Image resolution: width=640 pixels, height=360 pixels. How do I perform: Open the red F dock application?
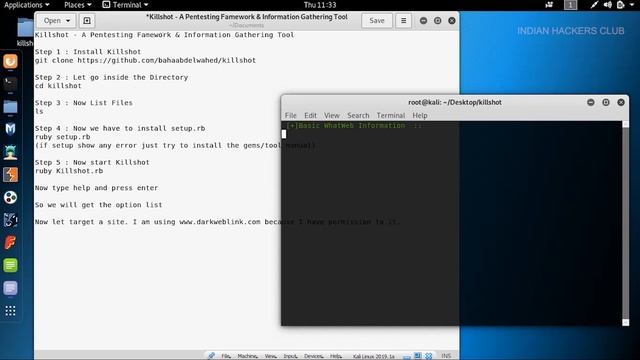point(10,243)
